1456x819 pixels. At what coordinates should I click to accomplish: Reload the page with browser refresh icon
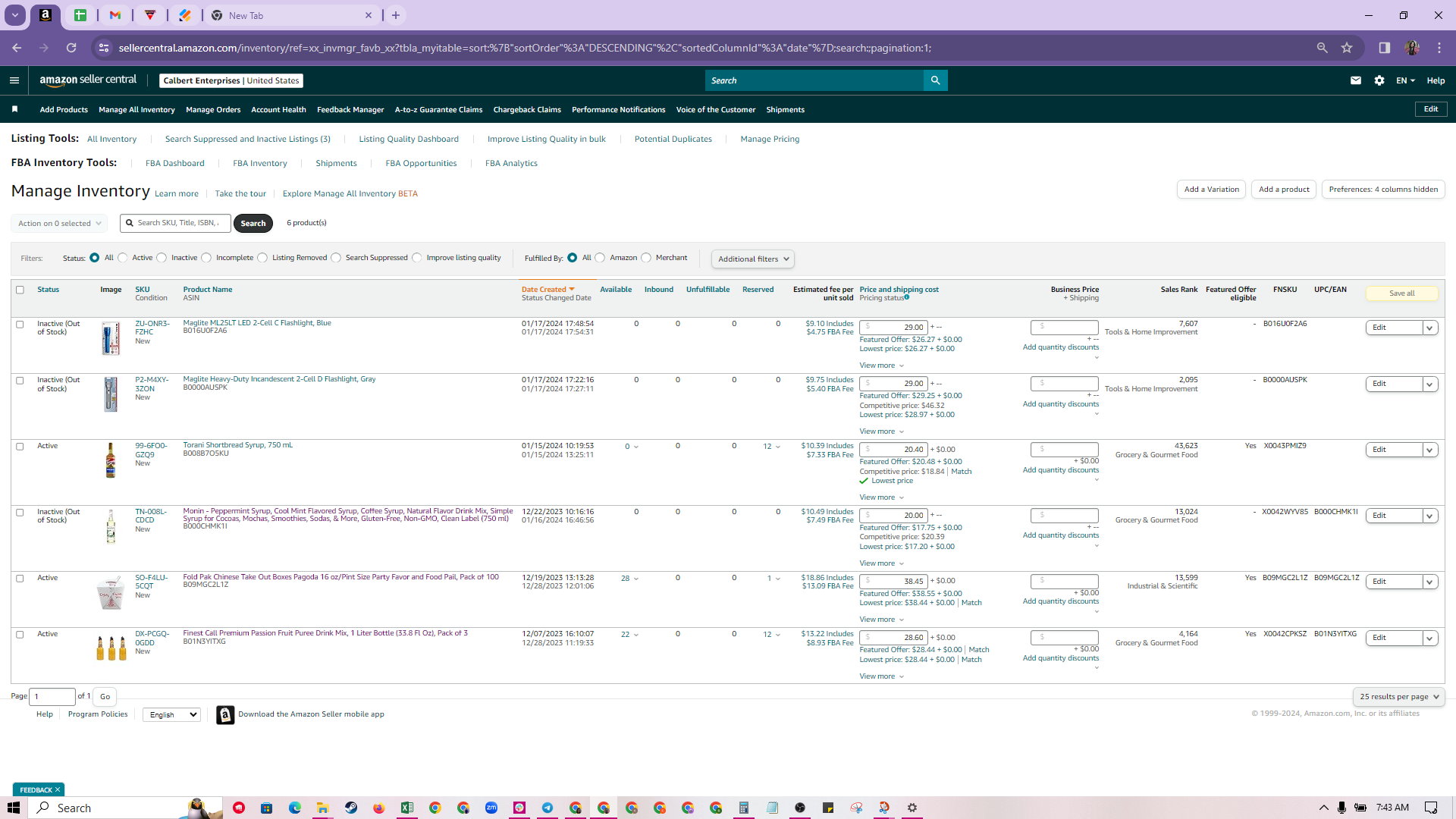71,48
